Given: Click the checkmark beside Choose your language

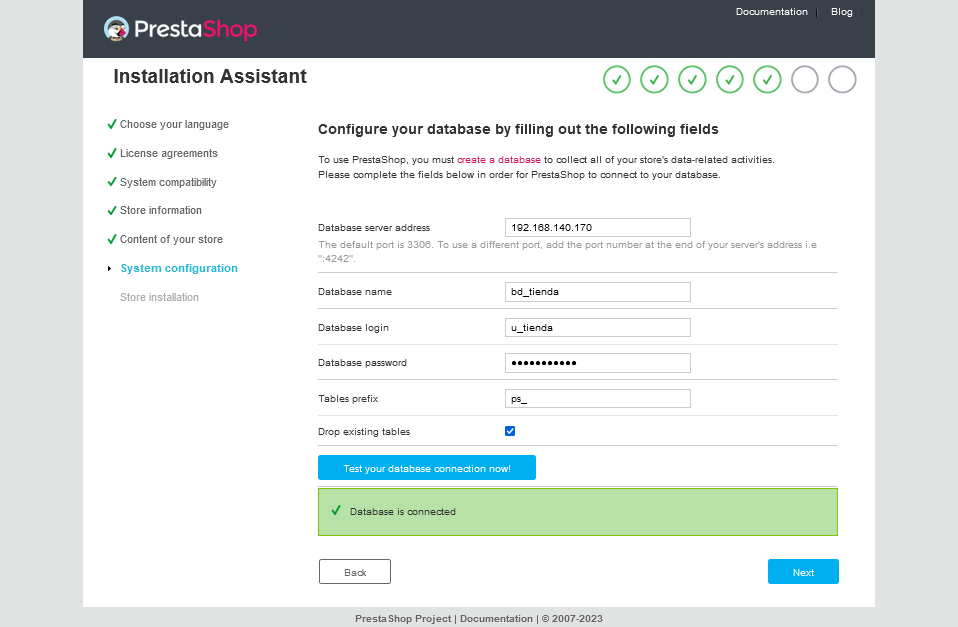Looking at the screenshot, I should 111,124.
